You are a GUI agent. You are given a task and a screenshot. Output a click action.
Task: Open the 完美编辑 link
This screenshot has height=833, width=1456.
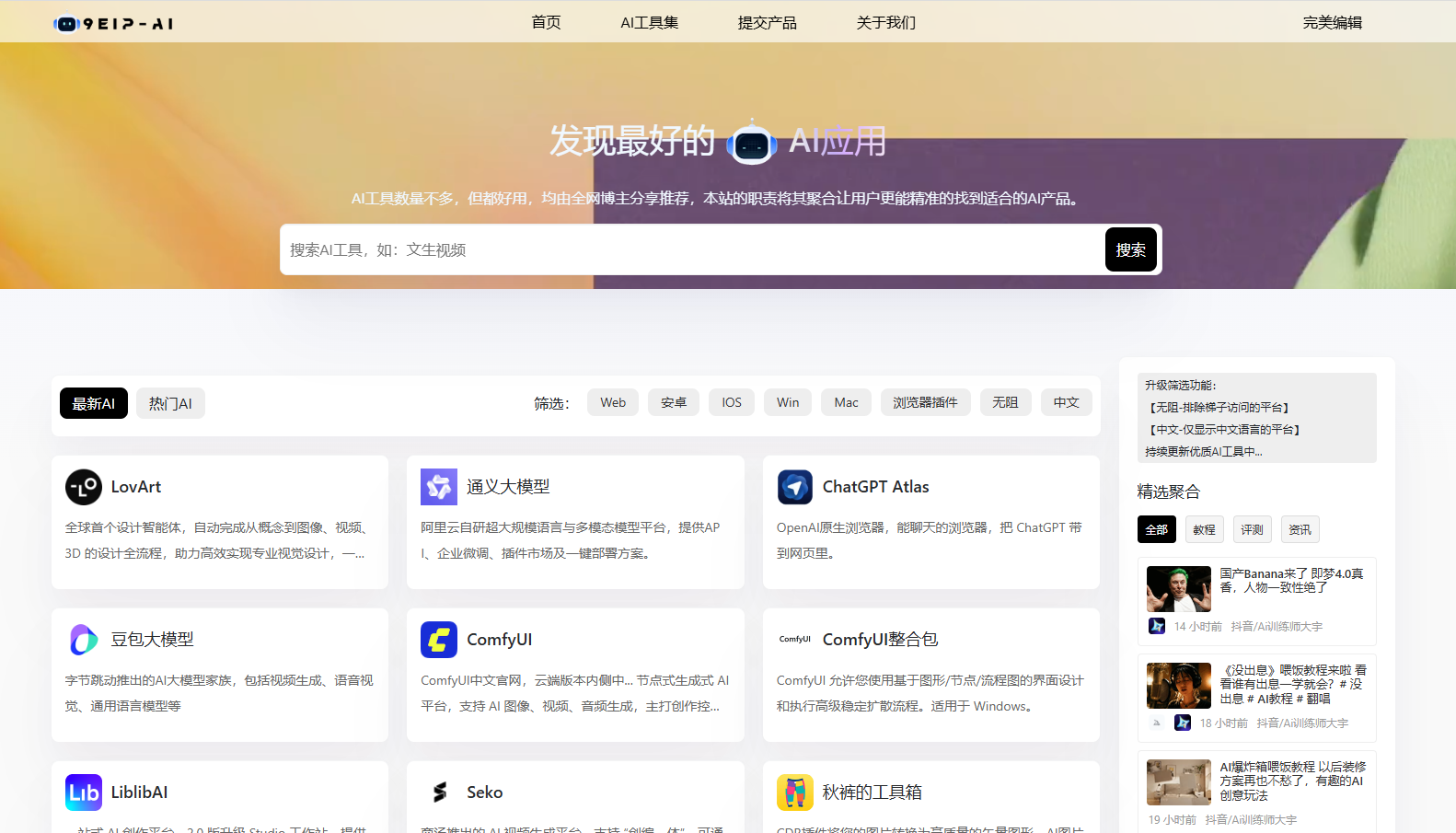(x=1332, y=22)
